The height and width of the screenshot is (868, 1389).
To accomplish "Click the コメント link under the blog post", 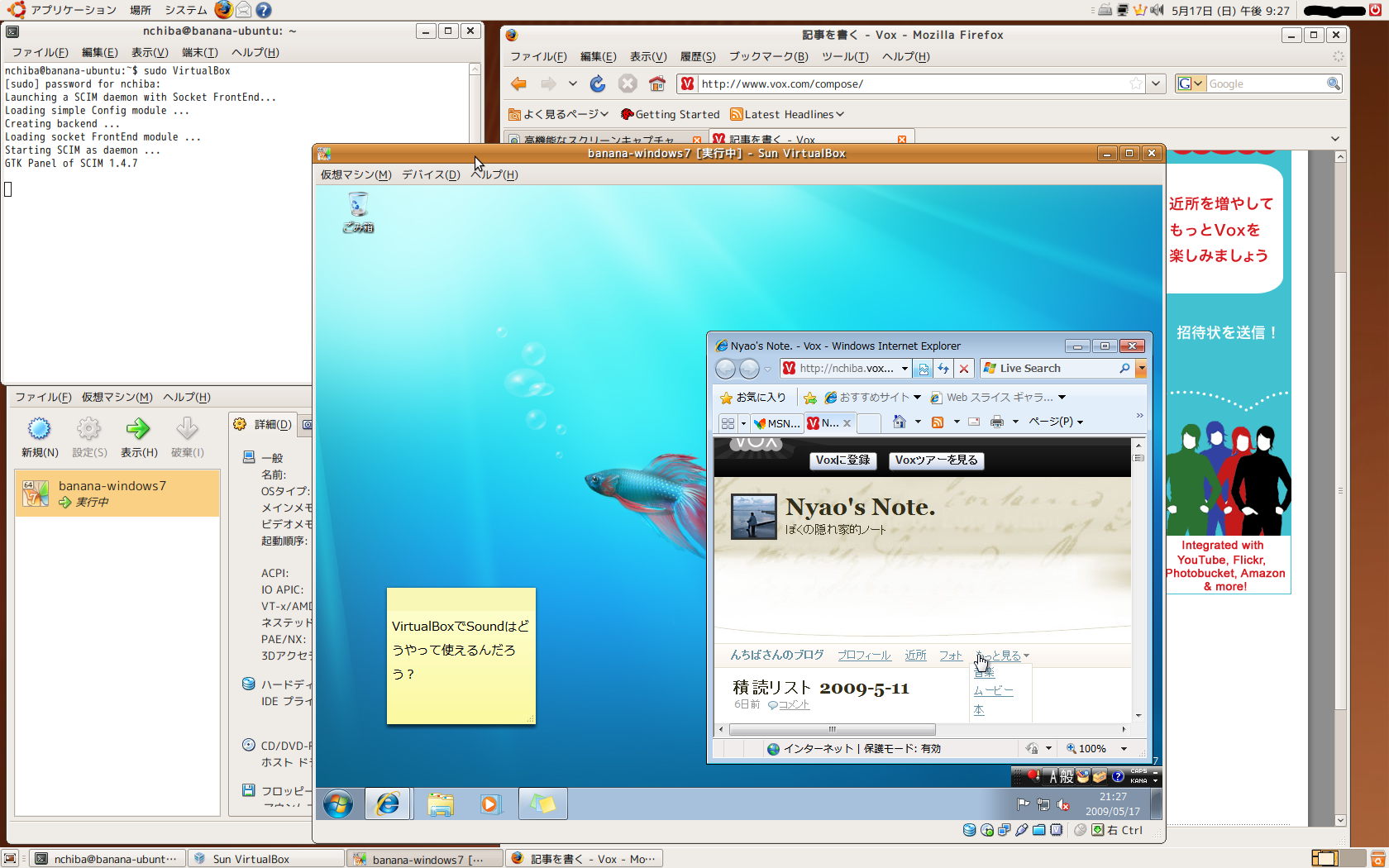I will point(794,704).
